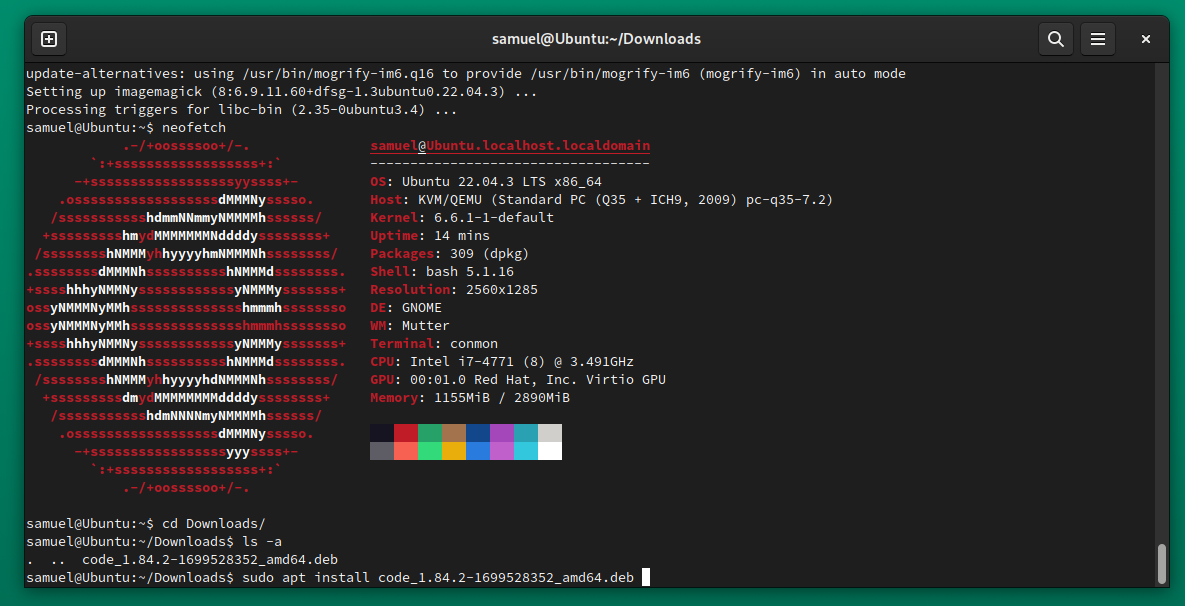Image resolution: width=1185 pixels, height=606 pixels.
Task: Click the yellow color swatch
Action: click(x=454, y=451)
